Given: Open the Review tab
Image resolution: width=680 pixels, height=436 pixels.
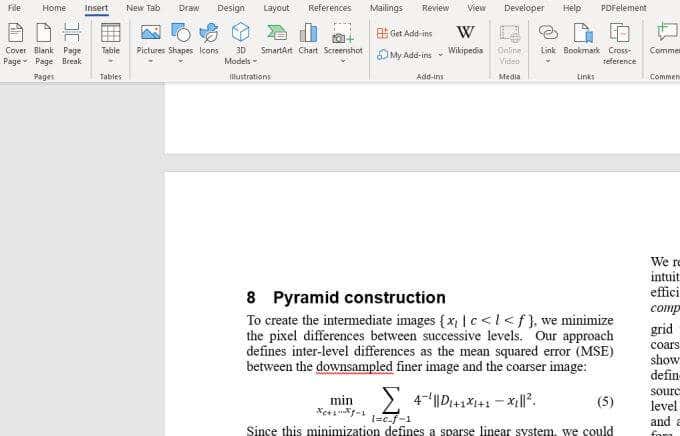Looking at the screenshot, I should (x=435, y=8).
